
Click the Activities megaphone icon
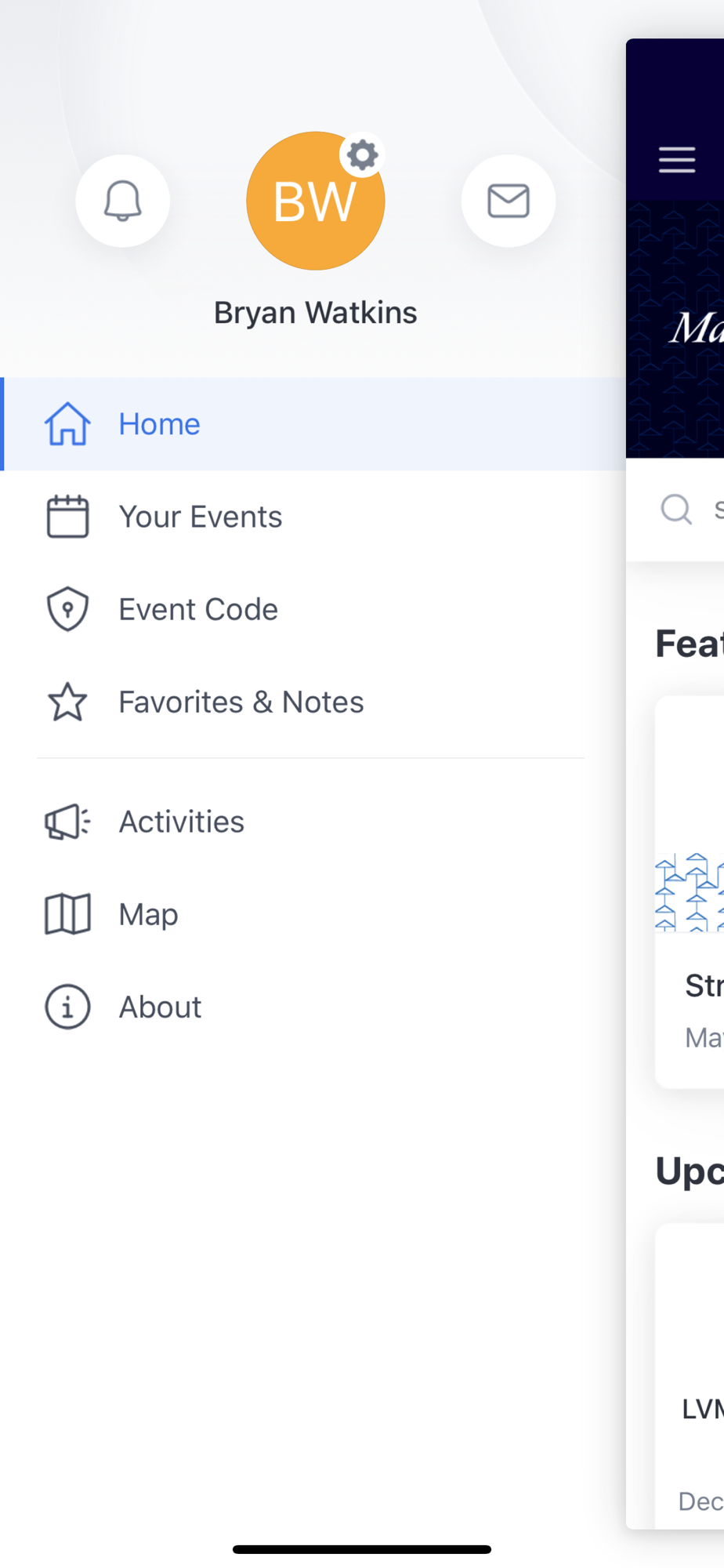click(67, 822)
